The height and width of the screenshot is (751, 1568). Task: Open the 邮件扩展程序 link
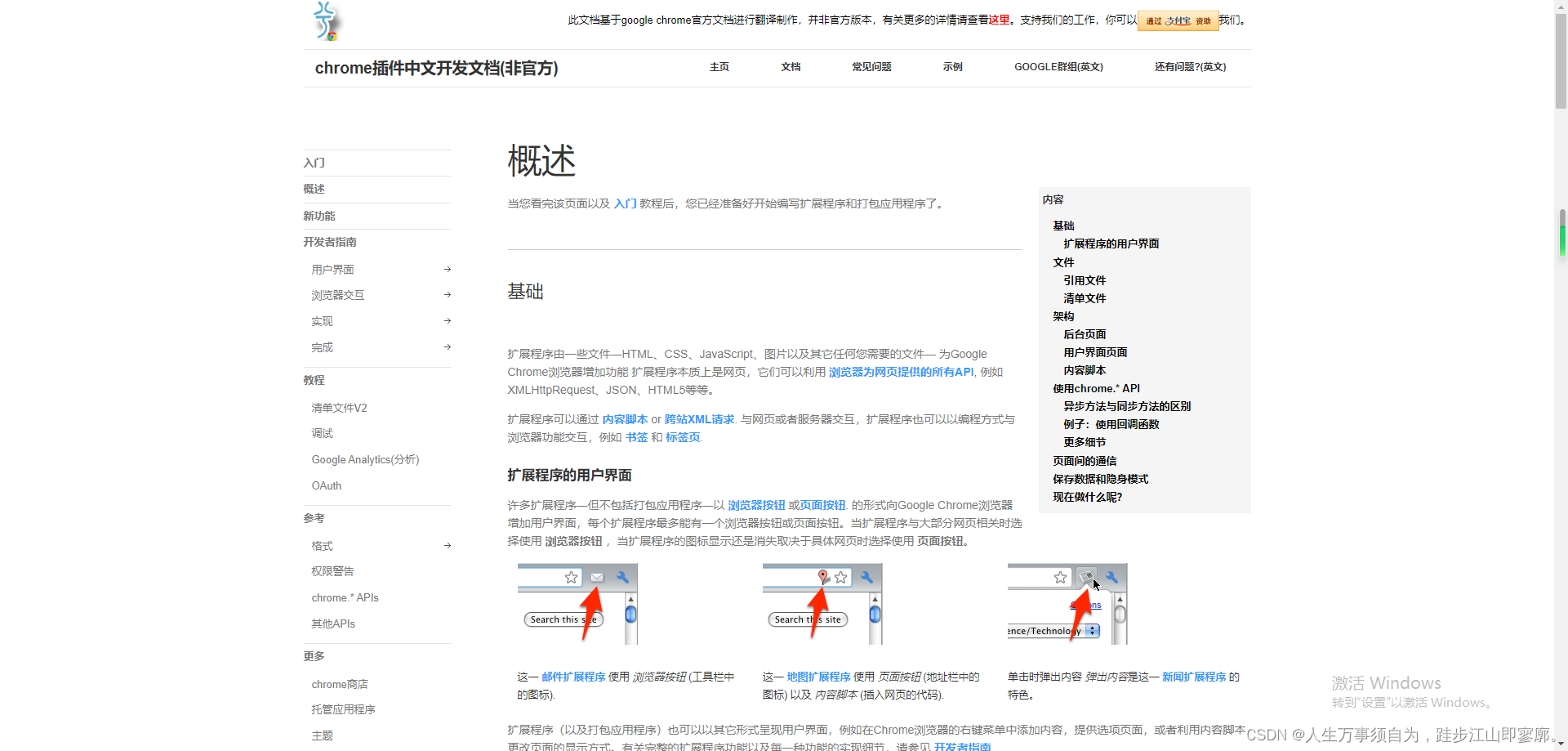point(573,677)
